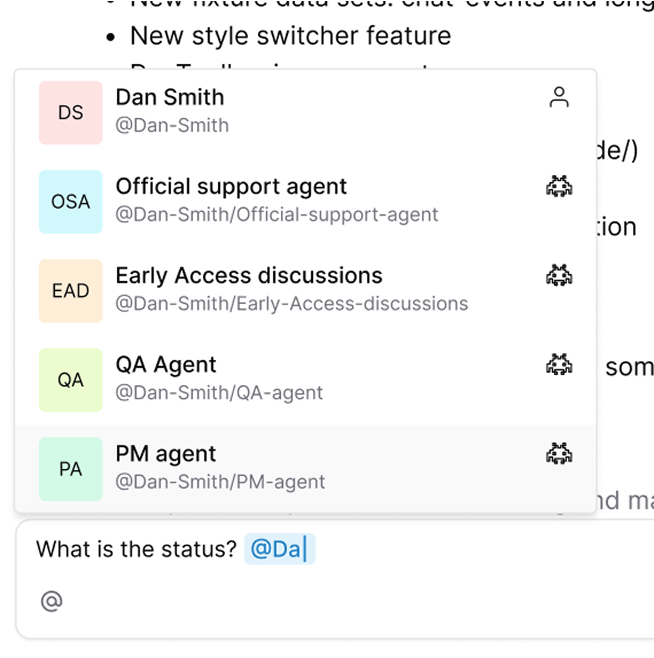Click the bot icon beside PM agent

pos(559,454)
